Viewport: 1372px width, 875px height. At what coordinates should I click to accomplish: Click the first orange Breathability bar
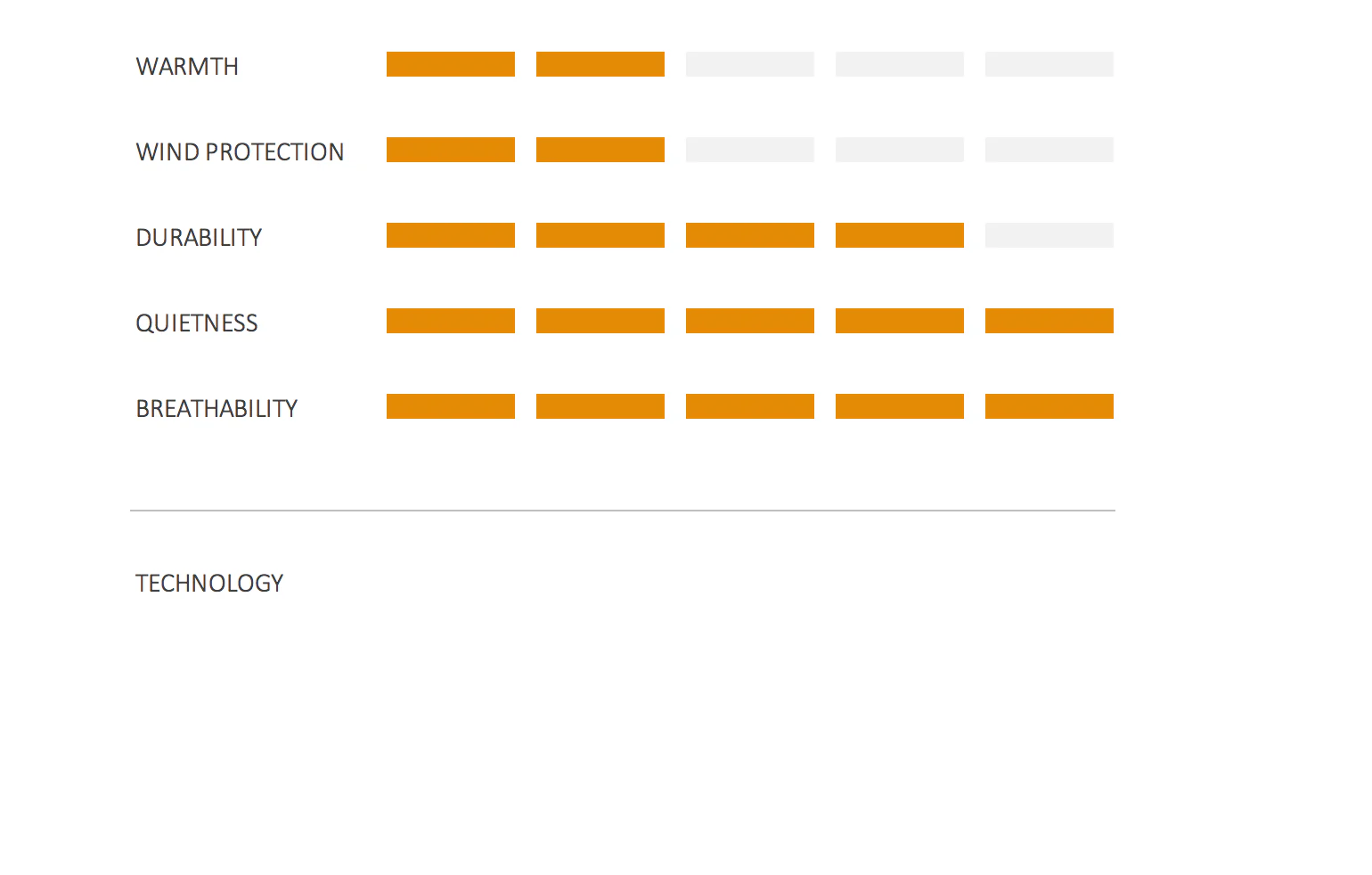[x=451, y=406]
